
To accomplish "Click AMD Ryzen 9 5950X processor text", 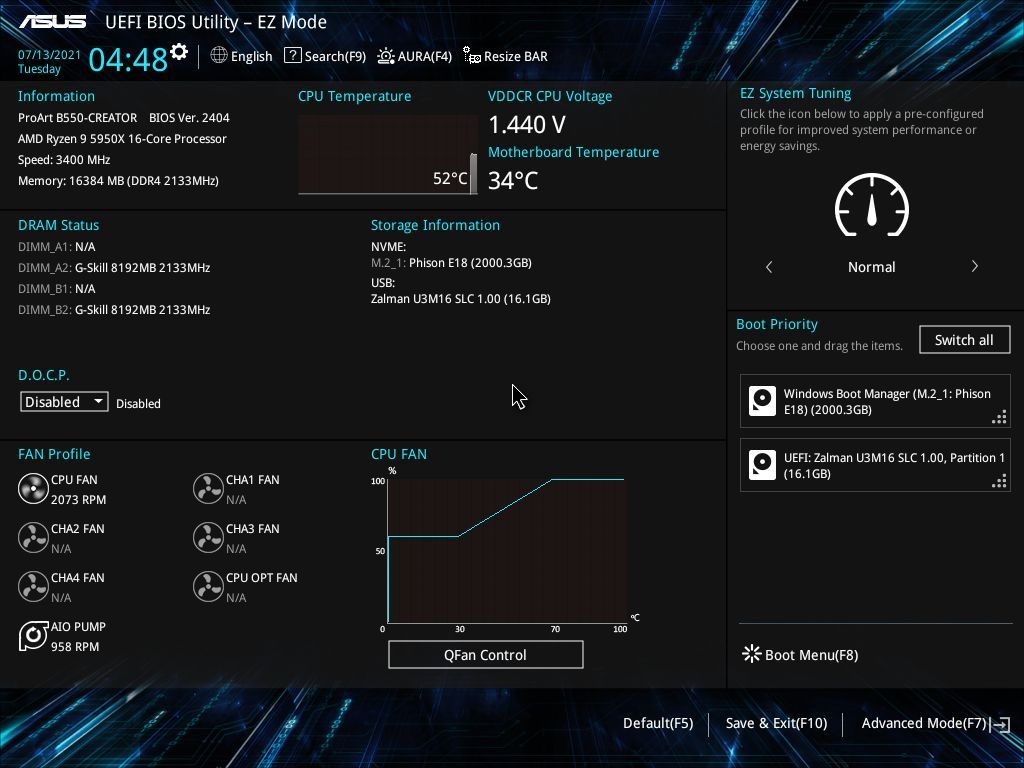I will (122, 138).
